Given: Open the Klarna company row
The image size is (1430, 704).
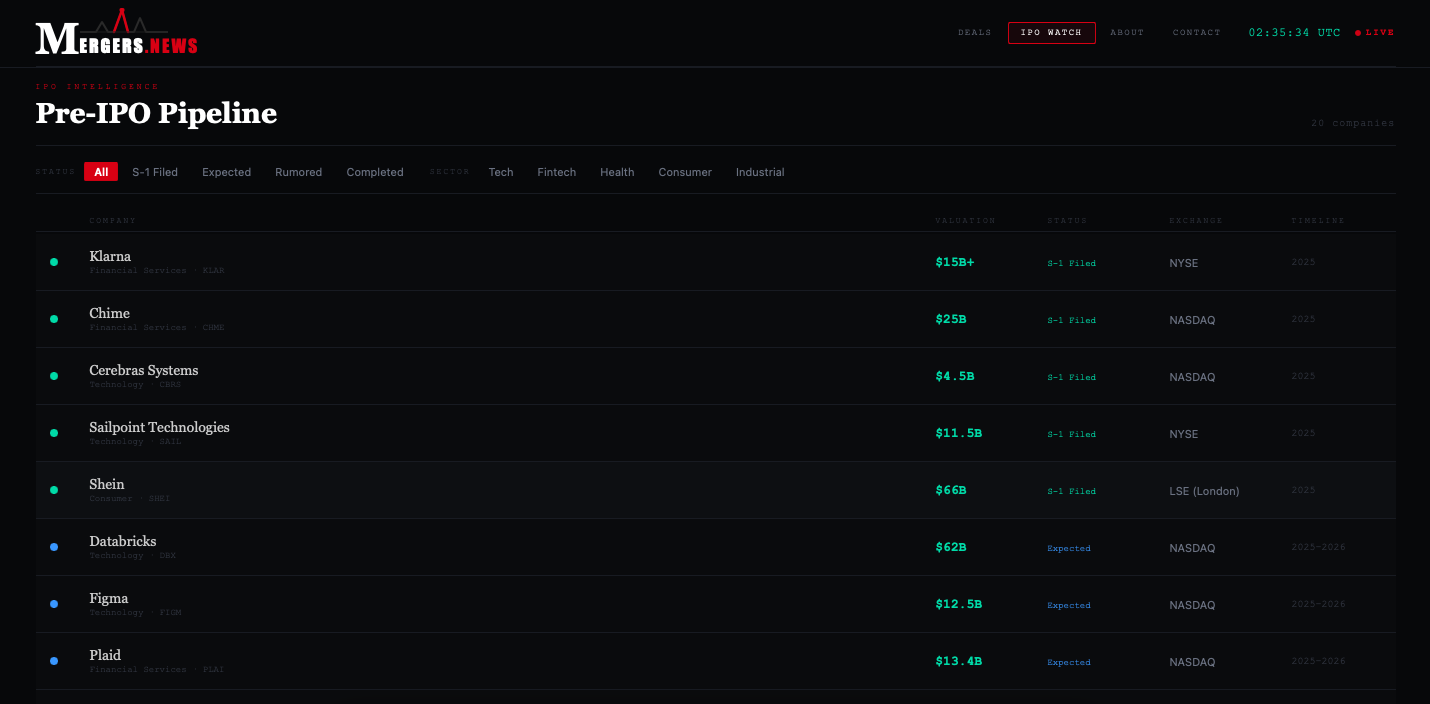Looking at the screenshot, I should 716,262.
